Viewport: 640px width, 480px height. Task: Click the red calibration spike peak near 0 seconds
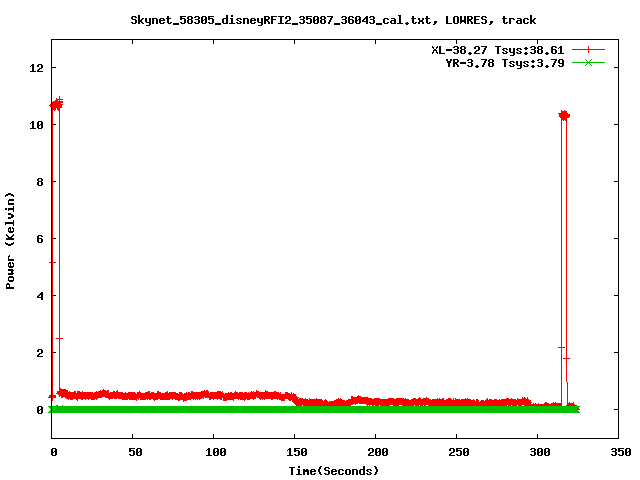point(56,104)
